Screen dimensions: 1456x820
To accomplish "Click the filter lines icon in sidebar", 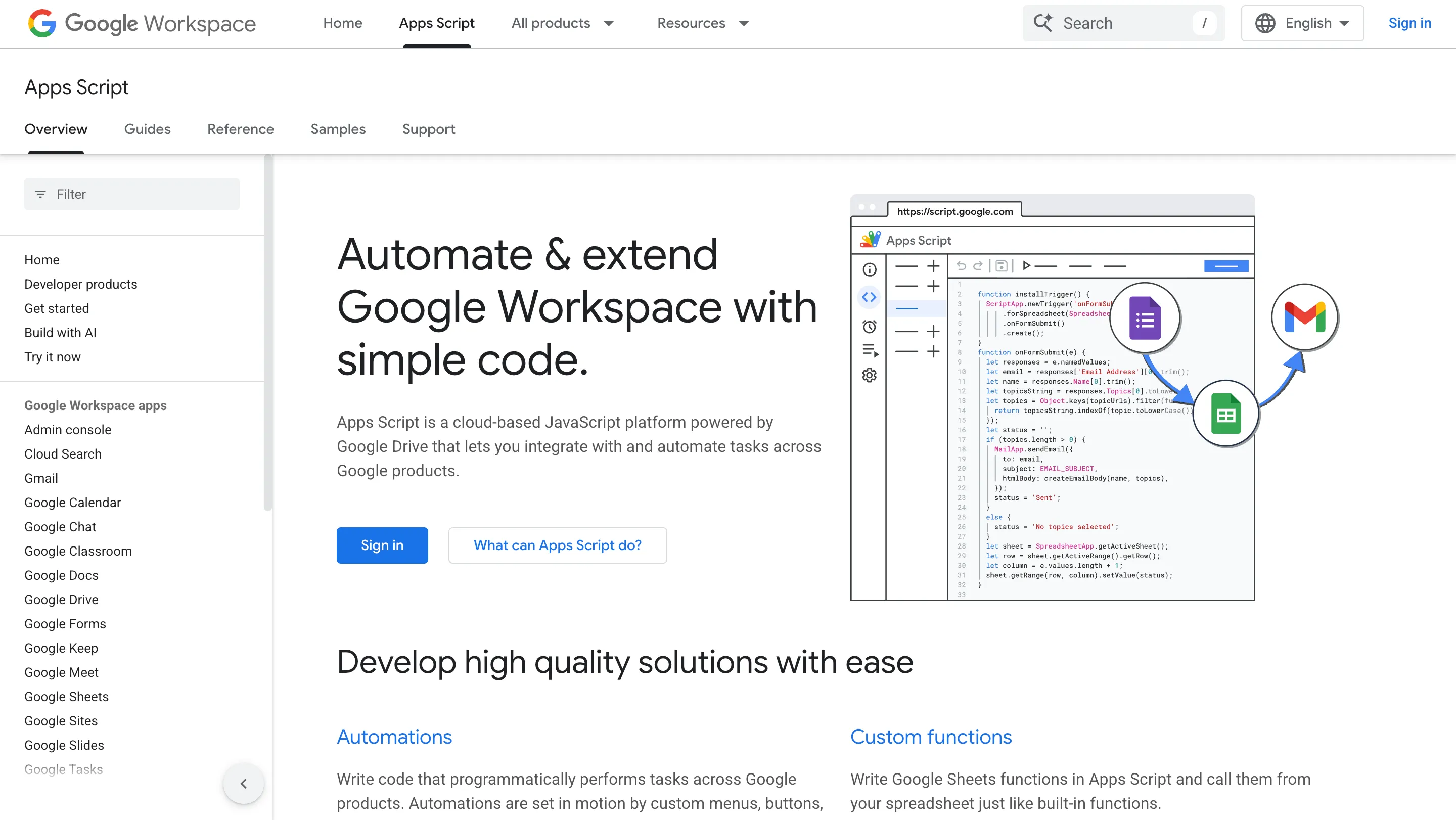I will click(40, 194).
